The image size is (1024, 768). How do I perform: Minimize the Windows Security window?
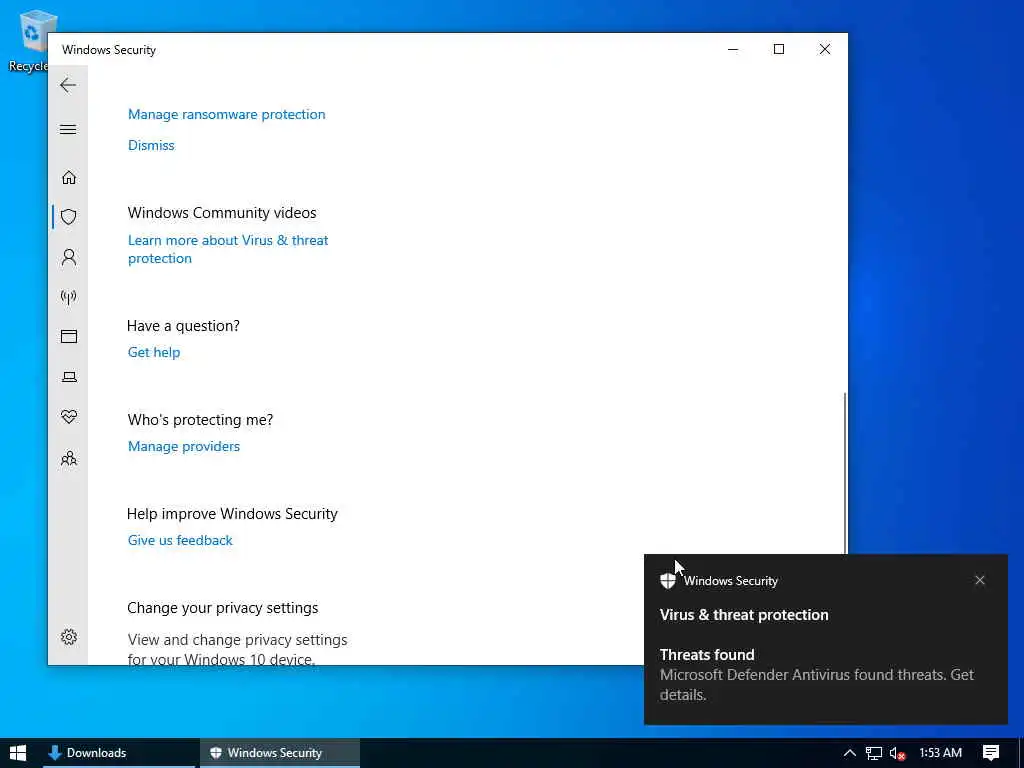click(733, 49)
